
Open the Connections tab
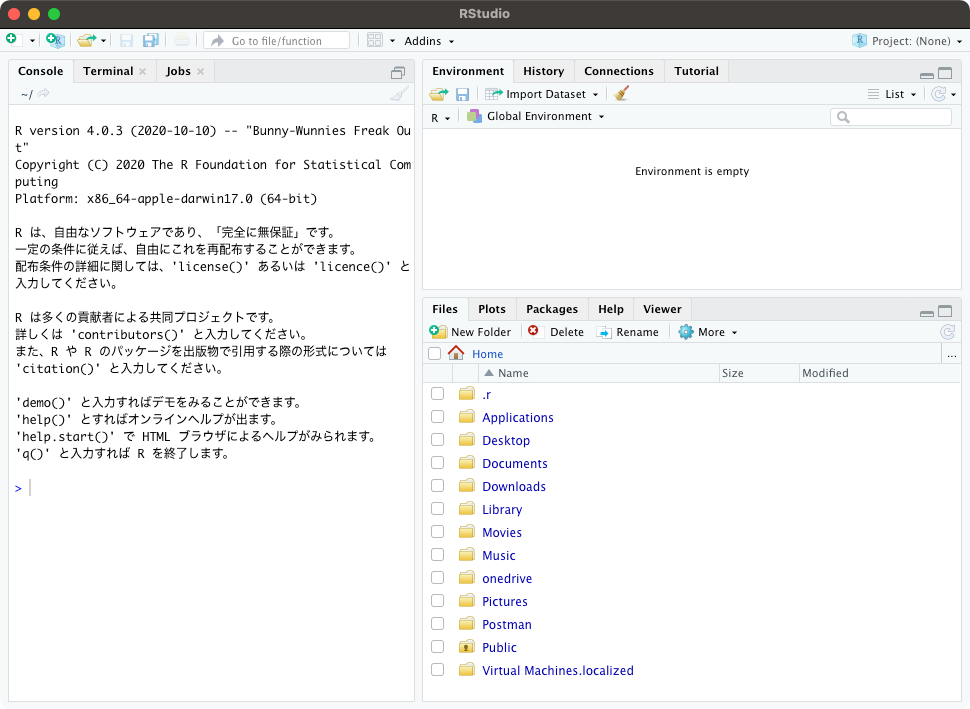click(619, 71)
